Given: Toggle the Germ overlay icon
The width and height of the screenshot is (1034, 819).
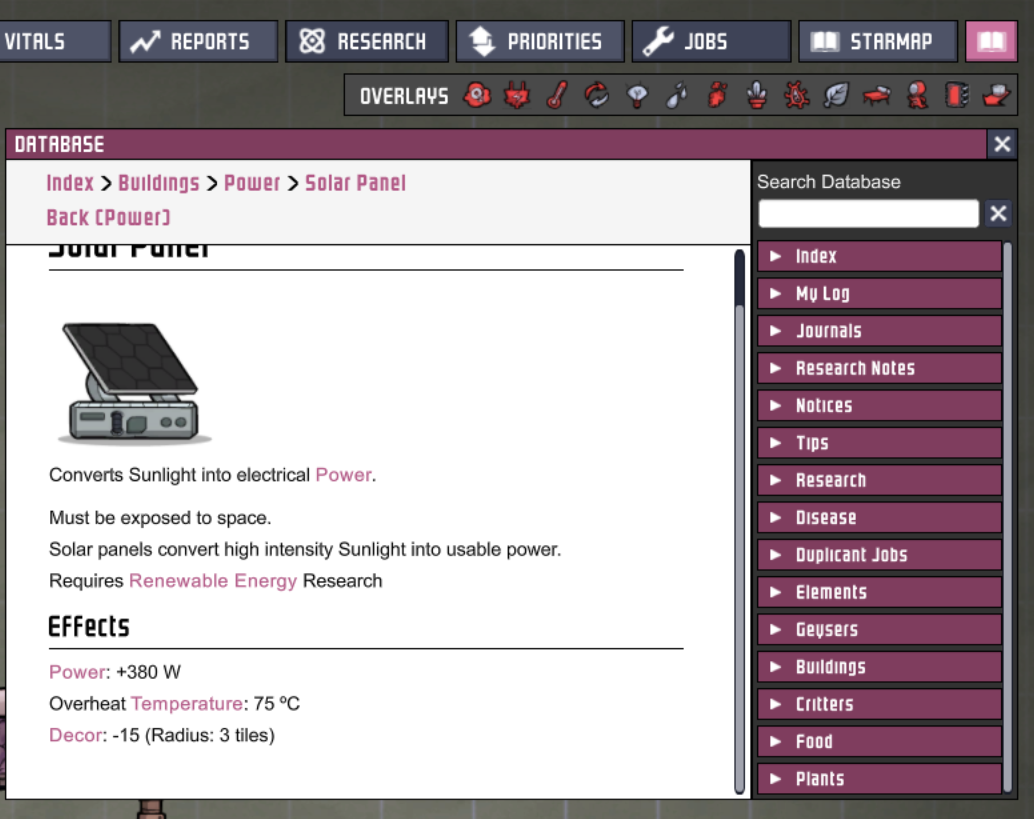Looking at the screenshot, I should tap(797, 96).
